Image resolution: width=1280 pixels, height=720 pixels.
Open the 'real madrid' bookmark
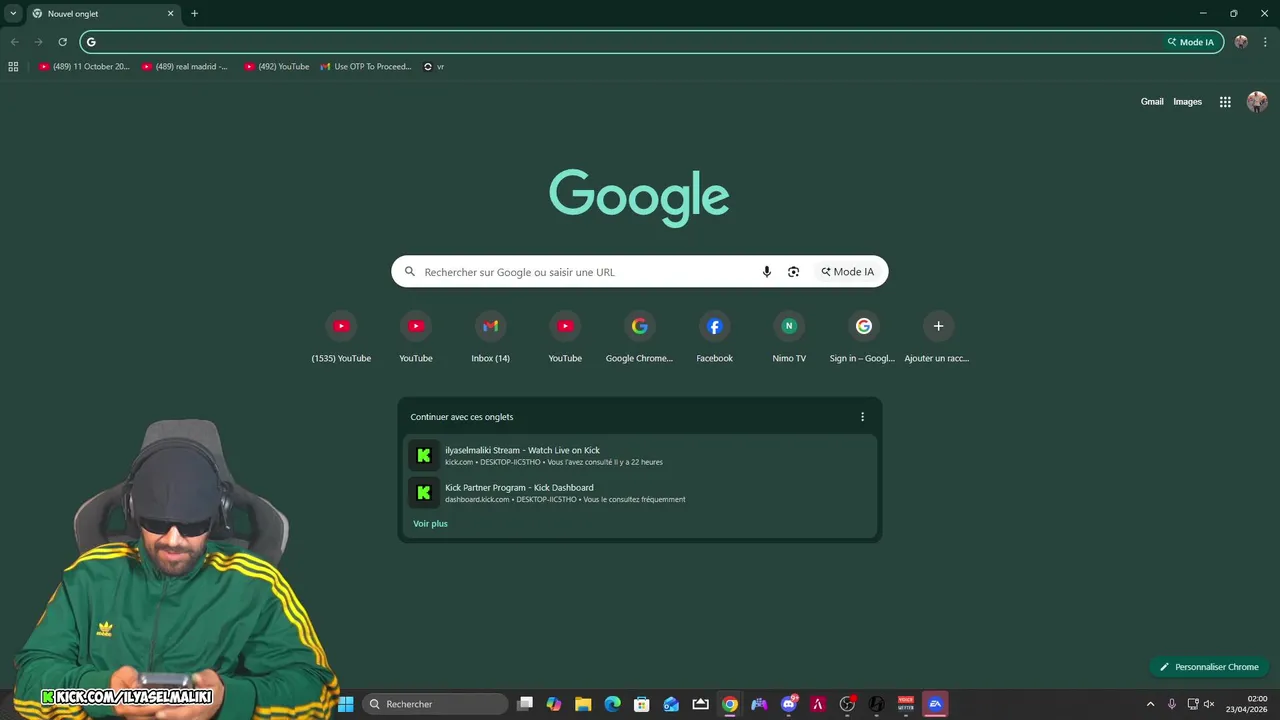pyautogui.click(x=185, y=67)
